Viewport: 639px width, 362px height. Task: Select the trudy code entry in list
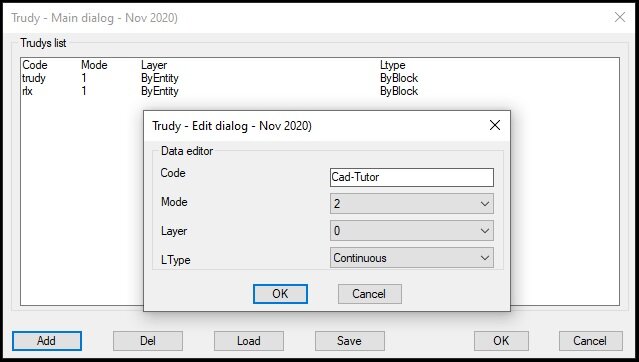(34, 78)
